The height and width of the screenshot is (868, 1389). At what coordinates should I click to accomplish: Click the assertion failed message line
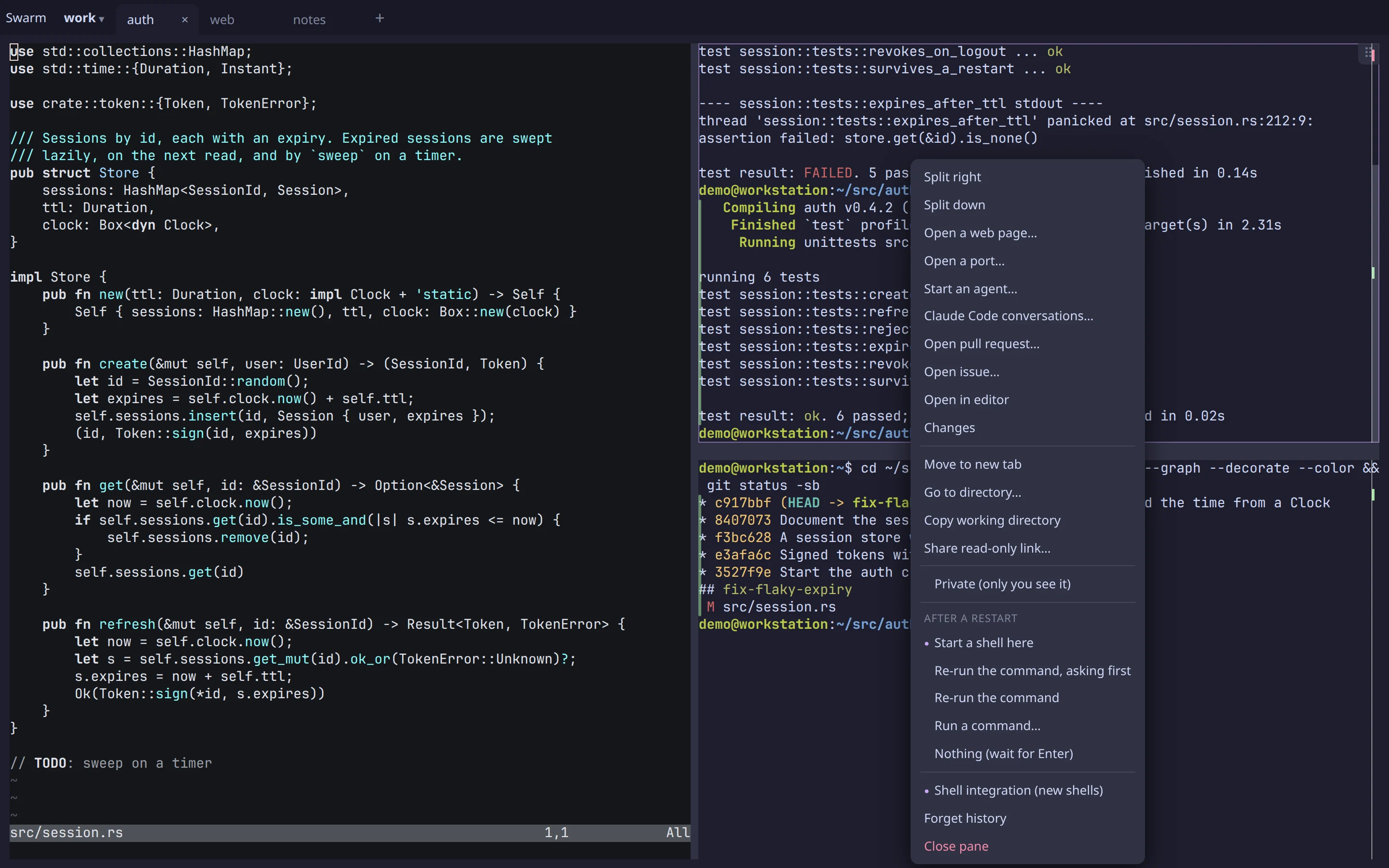pyautogui.click(x=868, y=138)
